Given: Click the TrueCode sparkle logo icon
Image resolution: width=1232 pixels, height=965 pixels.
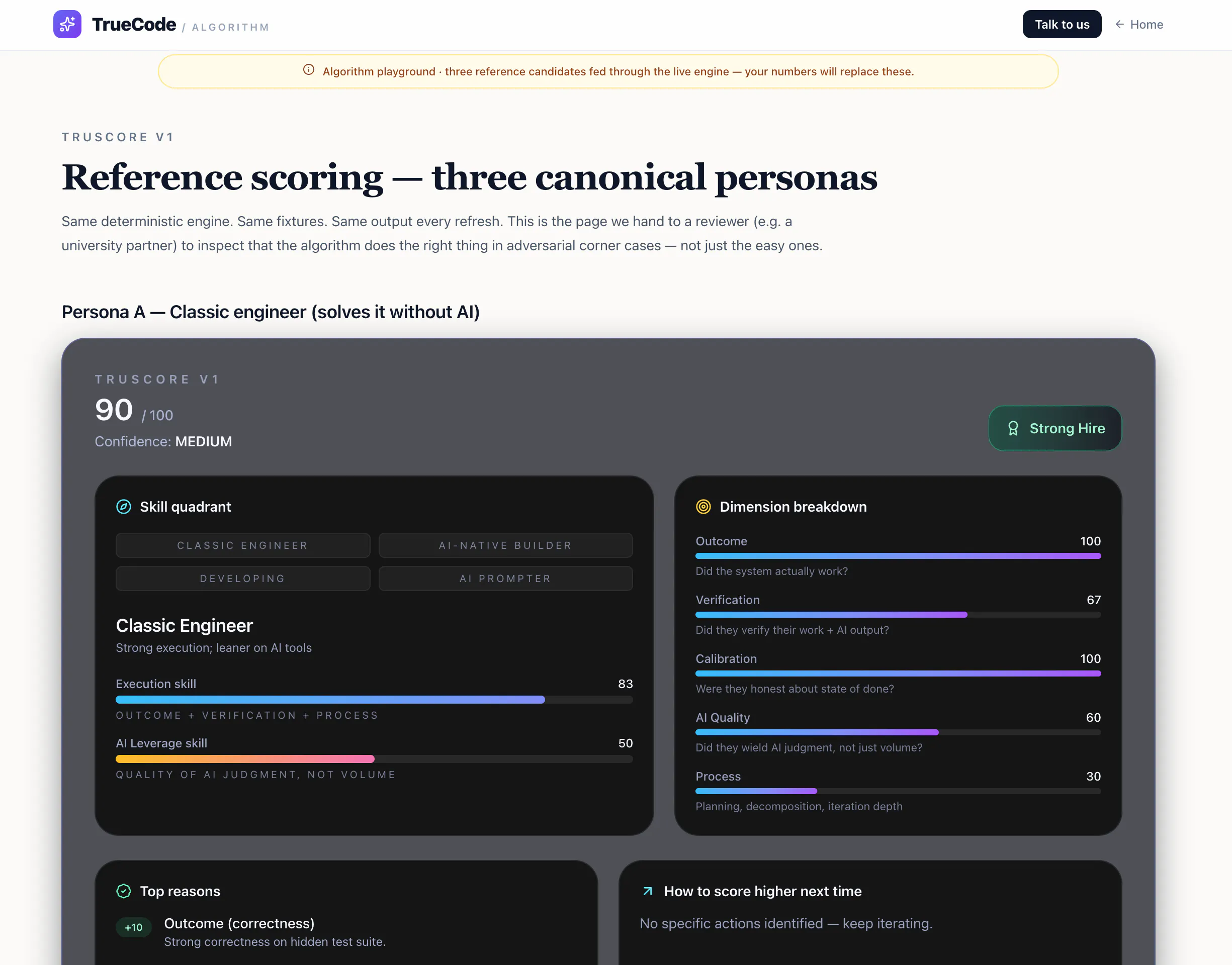Looking at the screenshot, I should click(67, 24).
